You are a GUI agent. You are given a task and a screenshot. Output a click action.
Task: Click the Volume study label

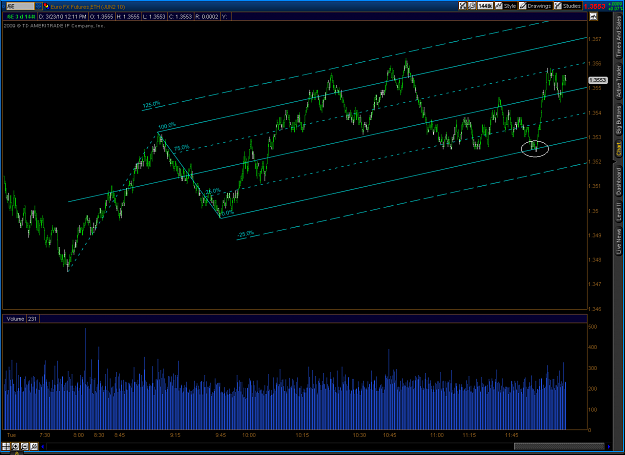15,319
